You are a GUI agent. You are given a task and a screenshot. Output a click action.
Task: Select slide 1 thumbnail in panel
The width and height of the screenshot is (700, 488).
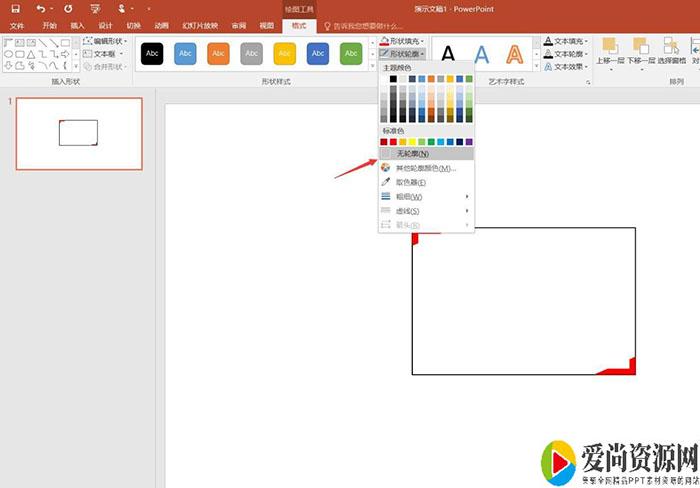[79, 134]
